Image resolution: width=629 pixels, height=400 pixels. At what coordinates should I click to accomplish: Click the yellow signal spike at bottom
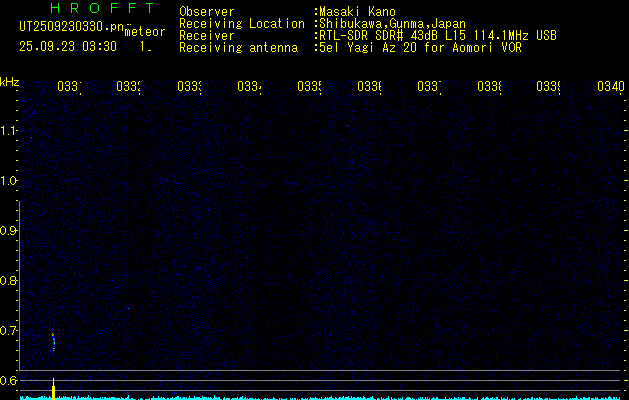53,389
